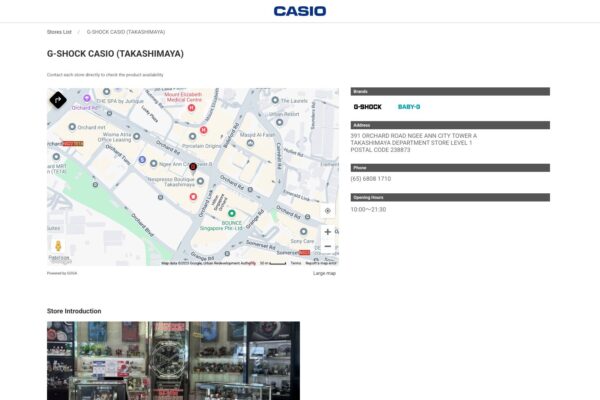Pick up the Street View pegman
Viewport: 600px width, 400px height.
(x=58, y=246)
